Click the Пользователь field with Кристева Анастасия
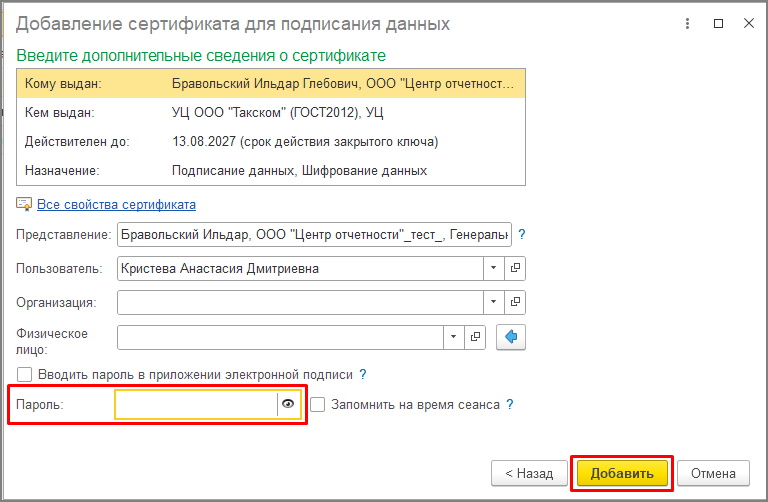Viewport: 768px width, 502px height. tap(300, 268)
